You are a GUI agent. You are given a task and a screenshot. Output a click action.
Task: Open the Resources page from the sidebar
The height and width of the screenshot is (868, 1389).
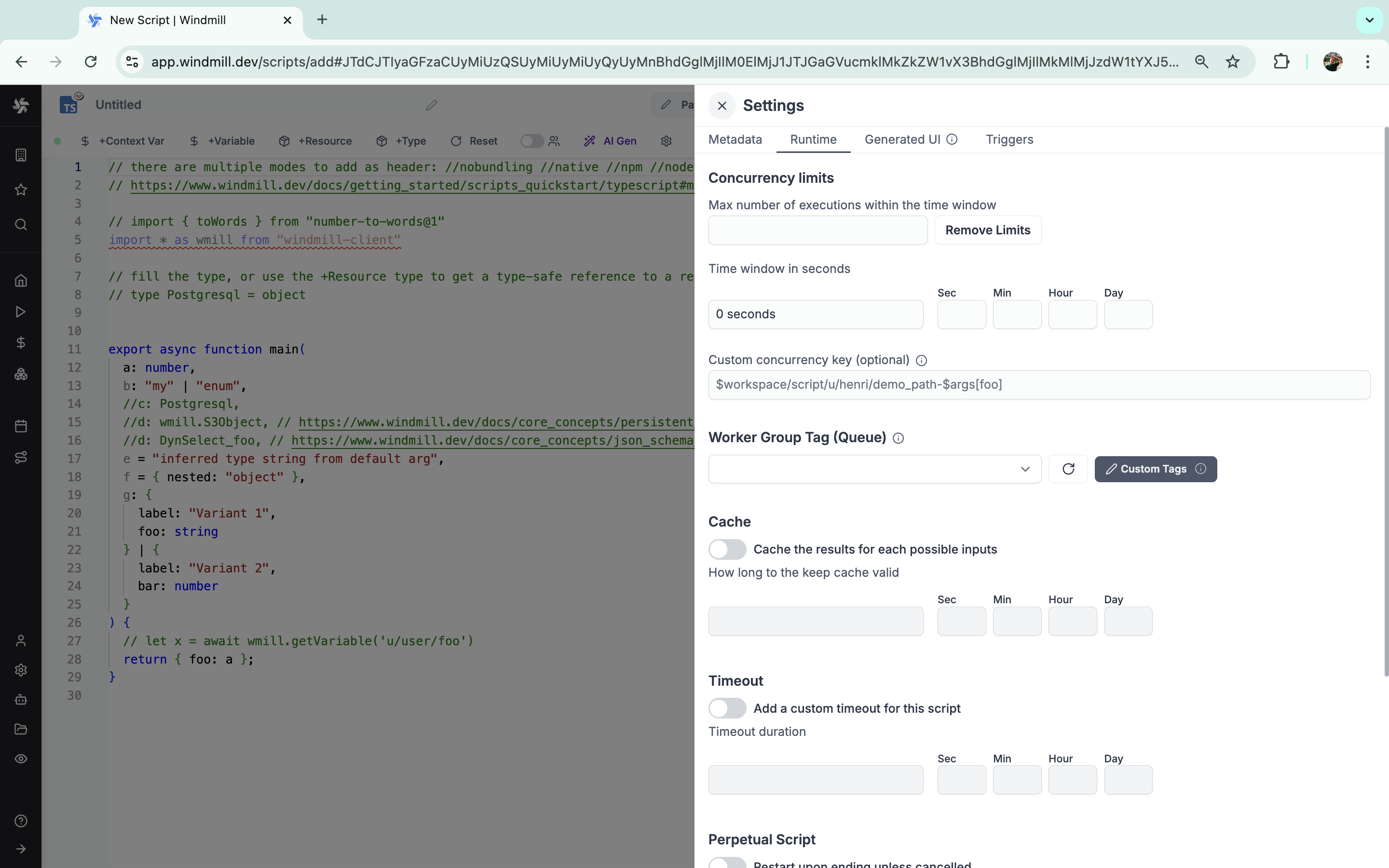point(21,374)
